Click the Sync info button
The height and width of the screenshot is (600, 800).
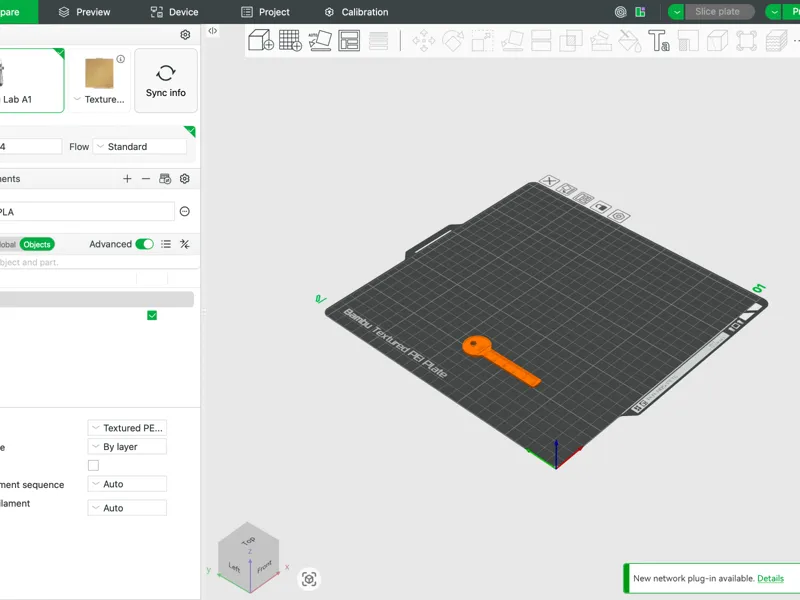click(166, 81)
